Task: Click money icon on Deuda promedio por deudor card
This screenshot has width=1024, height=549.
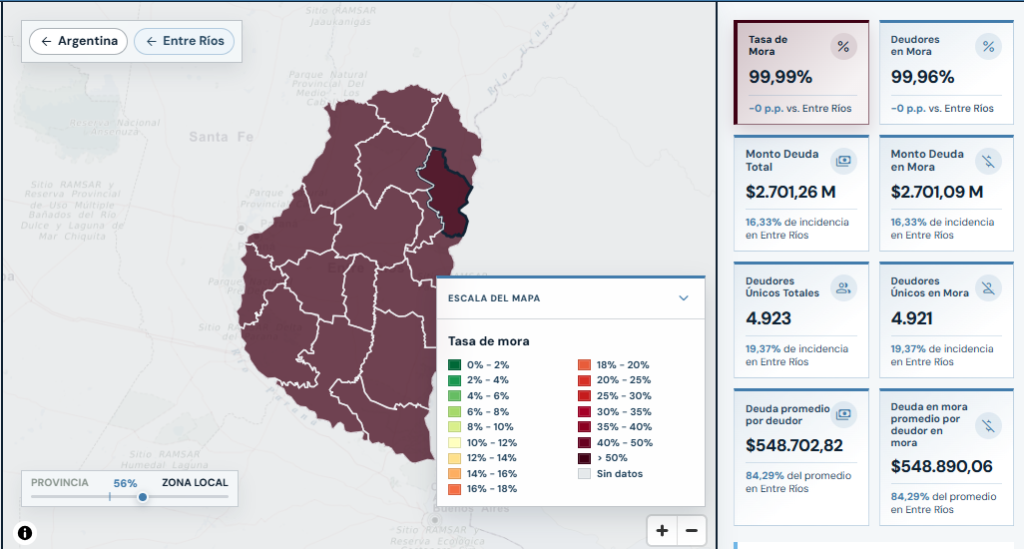Action: (x=843, y=414)
